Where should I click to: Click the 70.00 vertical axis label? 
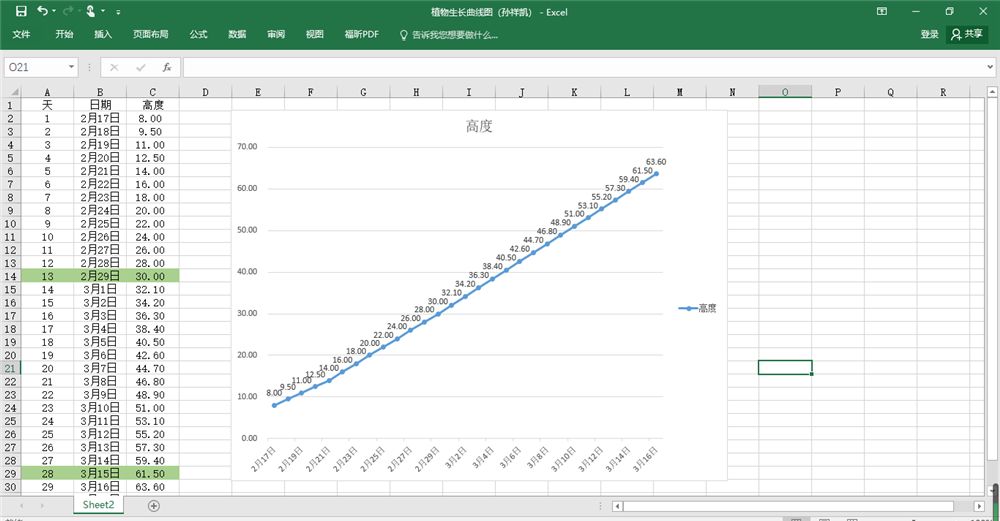click(x=247, y=147)
